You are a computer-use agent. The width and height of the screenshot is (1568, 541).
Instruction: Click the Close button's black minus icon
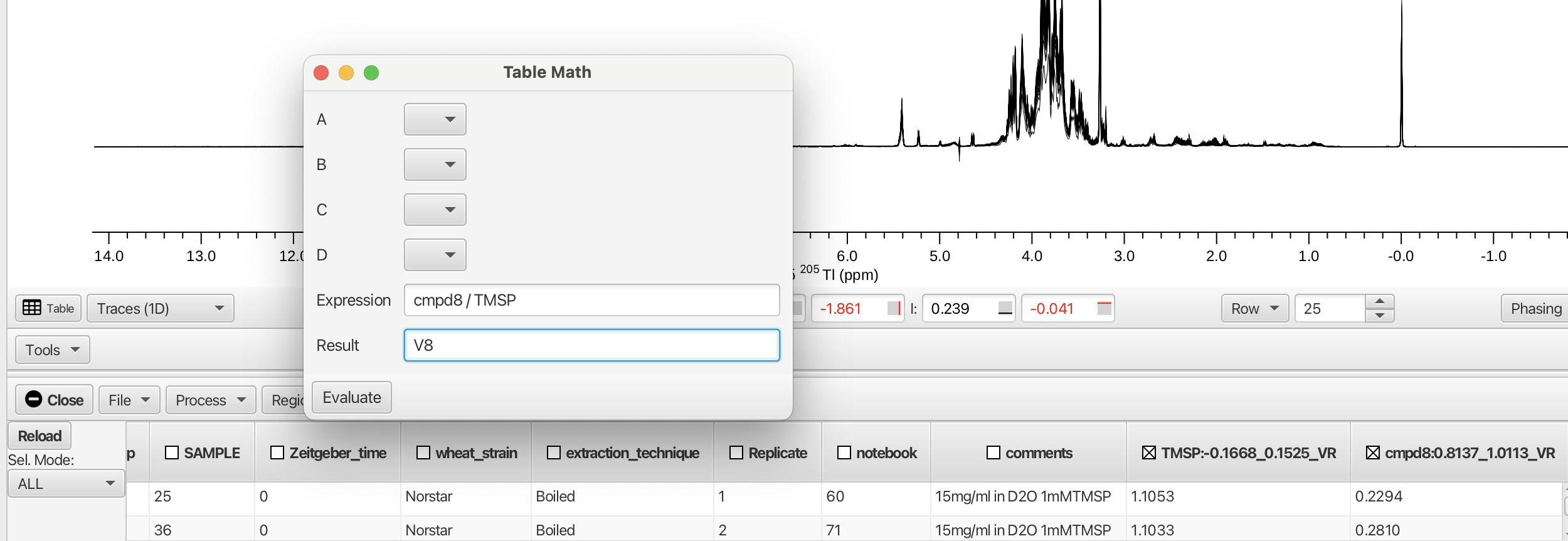(34, 400)
